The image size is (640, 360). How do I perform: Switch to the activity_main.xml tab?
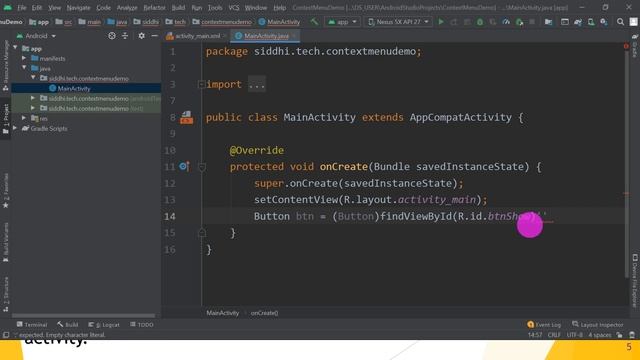[x=197, y=36]
